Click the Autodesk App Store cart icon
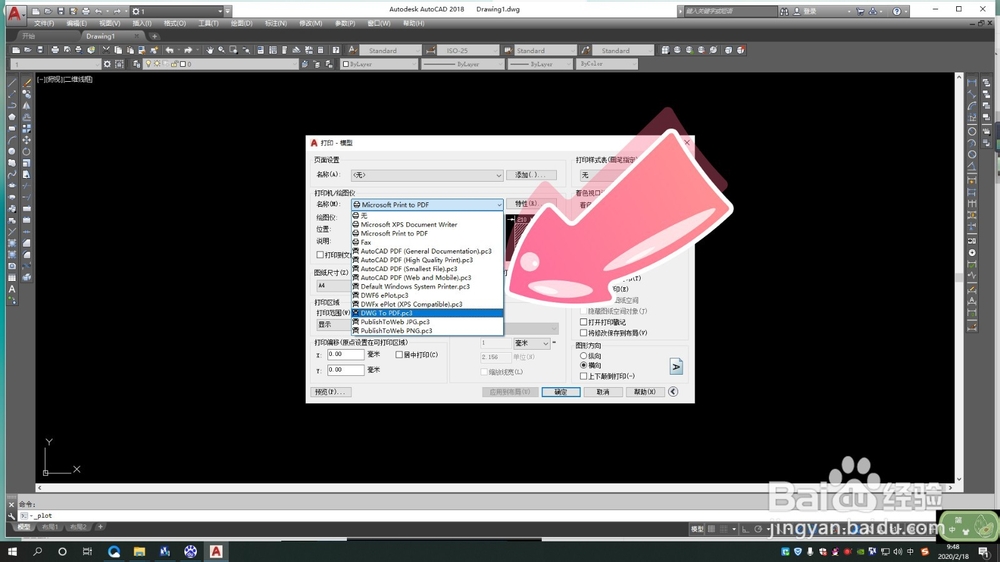Screen dimensions: 1000x562 (x=860, y=11)
